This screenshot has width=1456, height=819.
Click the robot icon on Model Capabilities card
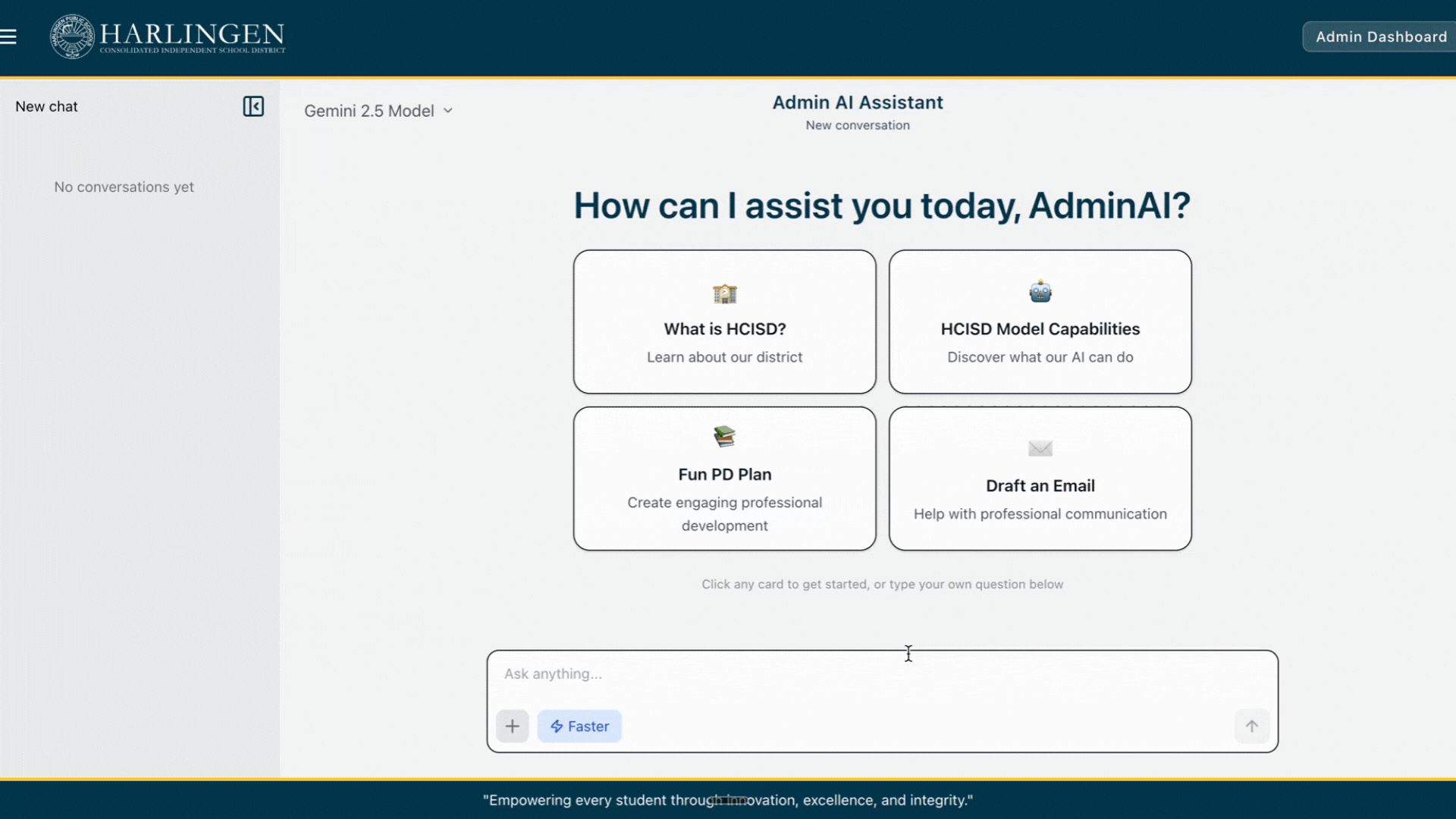(1040, 290)
